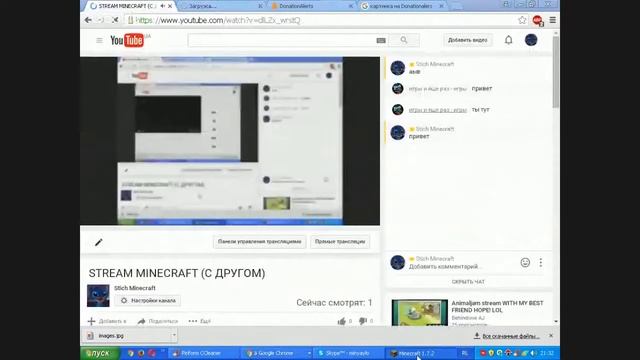Click Поделиться share button
Viewport: 640px width, 360px height.
[x=158, y=321]
